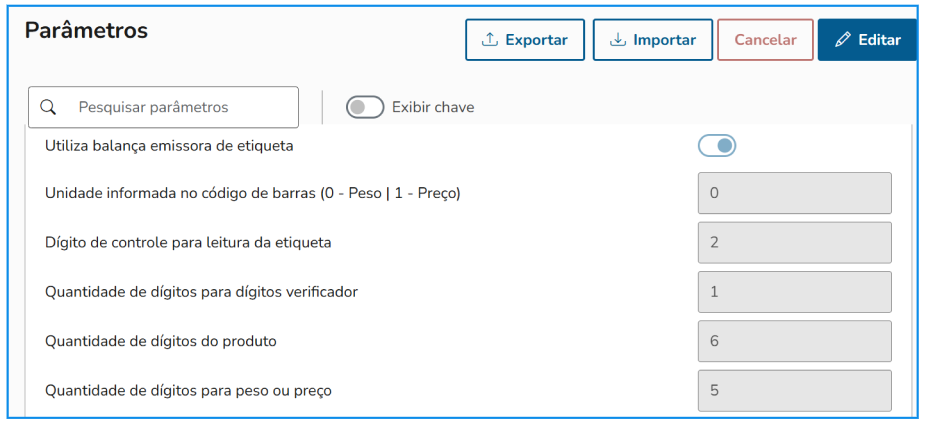This screenshot has height=426, width=929.
Task: Click the Quantidade de dígitos do produto field
Action: tap(794, 341)
